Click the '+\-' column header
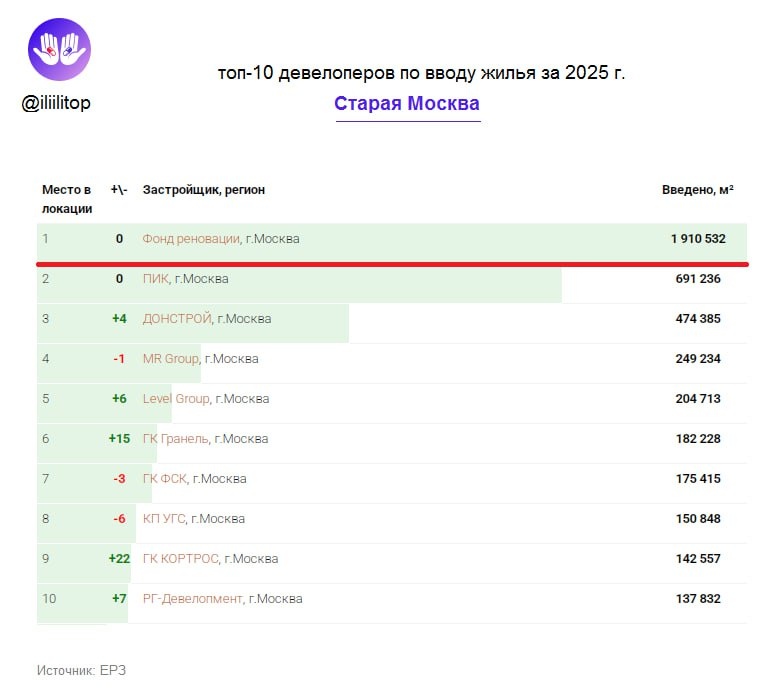The width and height of the screenshot is (776, 697). coord(119,190)
